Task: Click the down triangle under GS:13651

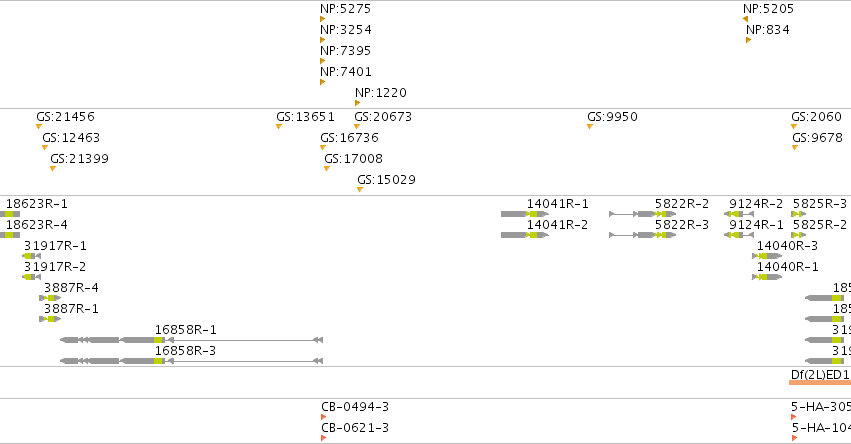Action: pyautogui.click(x=278, y=126)
